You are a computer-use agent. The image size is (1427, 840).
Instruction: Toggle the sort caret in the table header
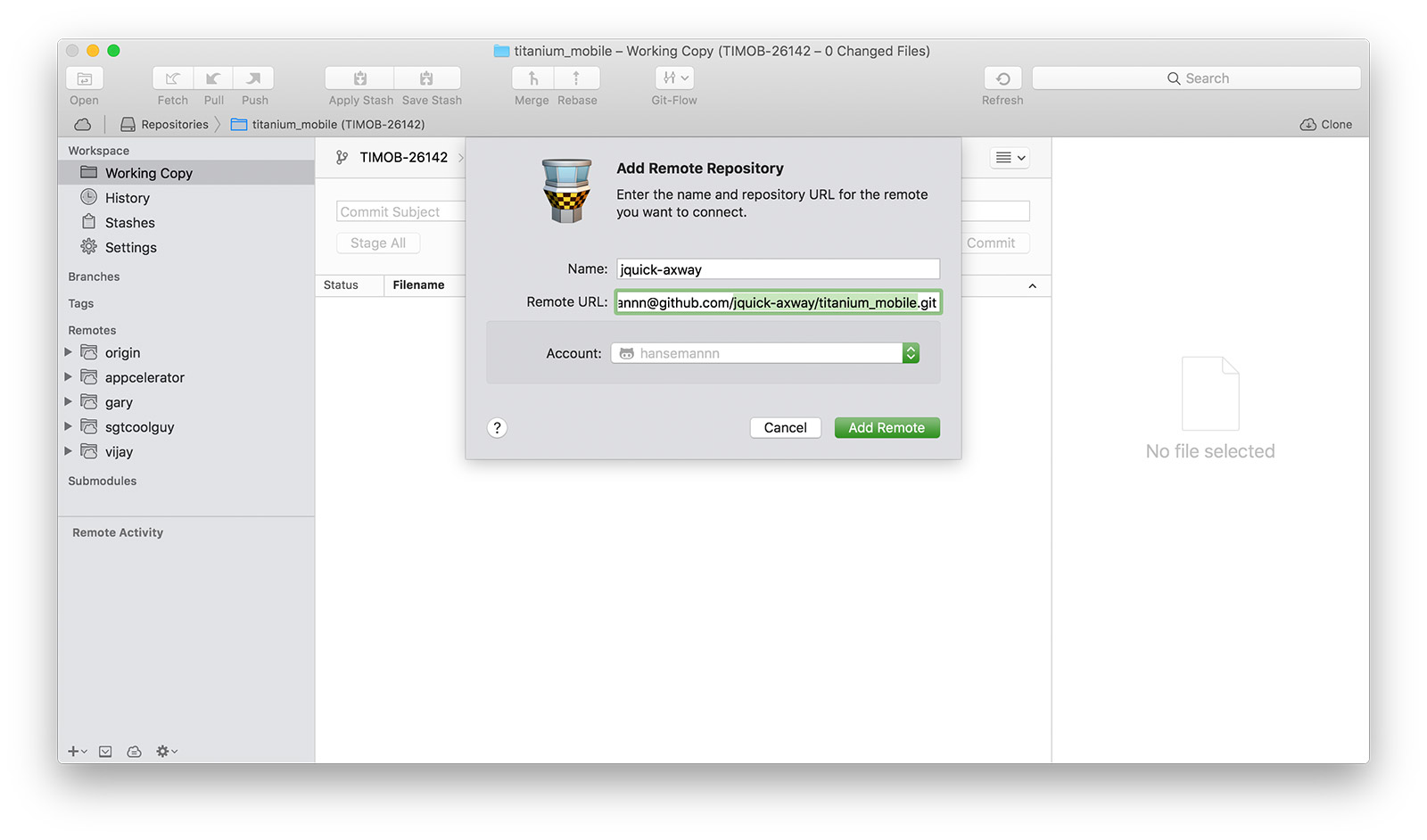1032,286
